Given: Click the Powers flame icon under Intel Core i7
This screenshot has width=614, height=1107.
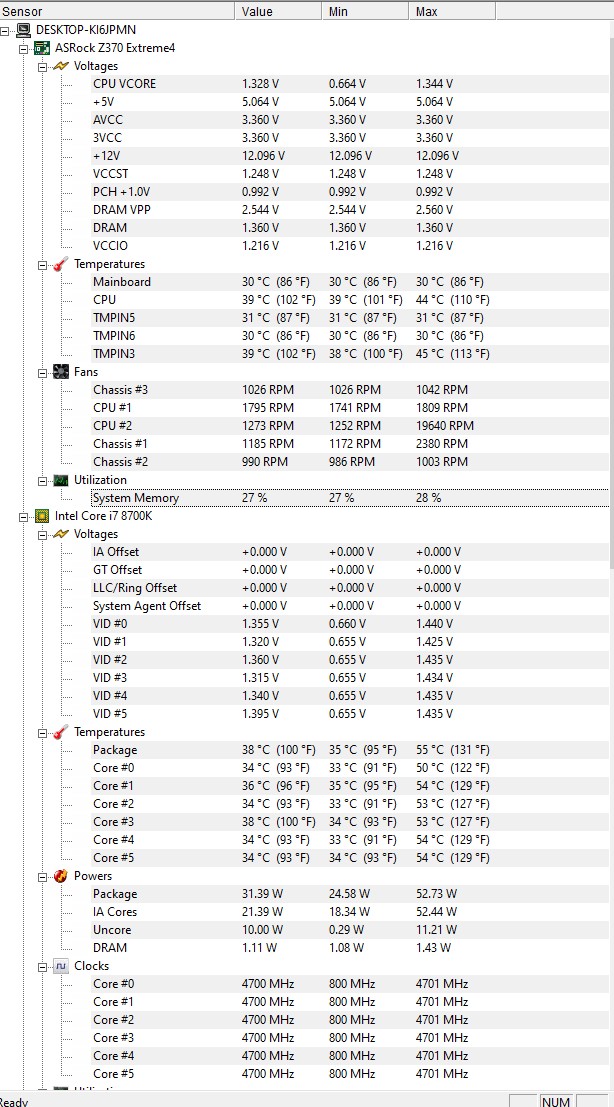Looking at the screenshot, I should click(60, 875).
